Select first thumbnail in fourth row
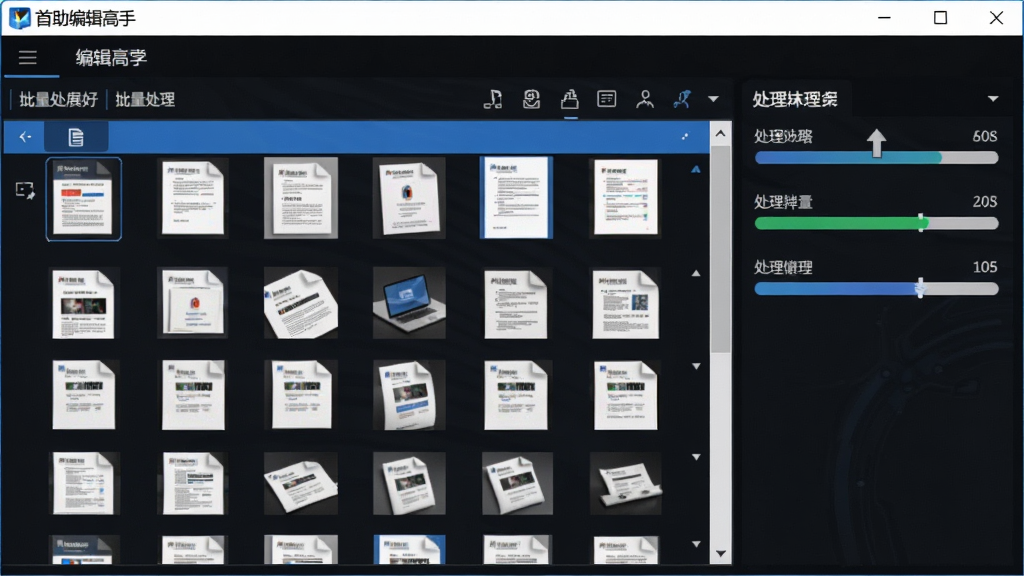Screen dimensions: 1024x576 pyautogui.click(x=84, y=483)
